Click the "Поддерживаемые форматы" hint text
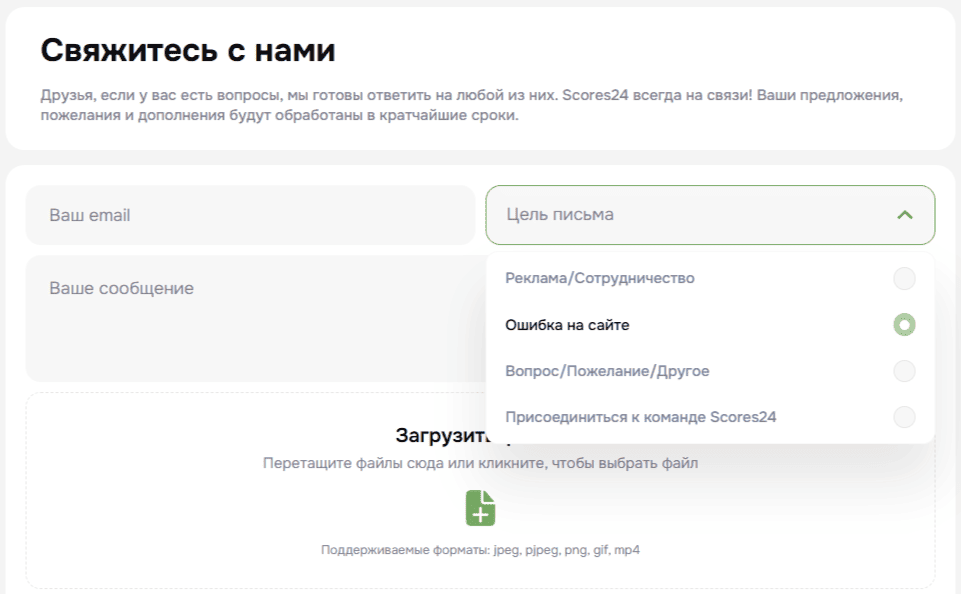The height and width of the screenshot is (594, 961). point(480,550)
